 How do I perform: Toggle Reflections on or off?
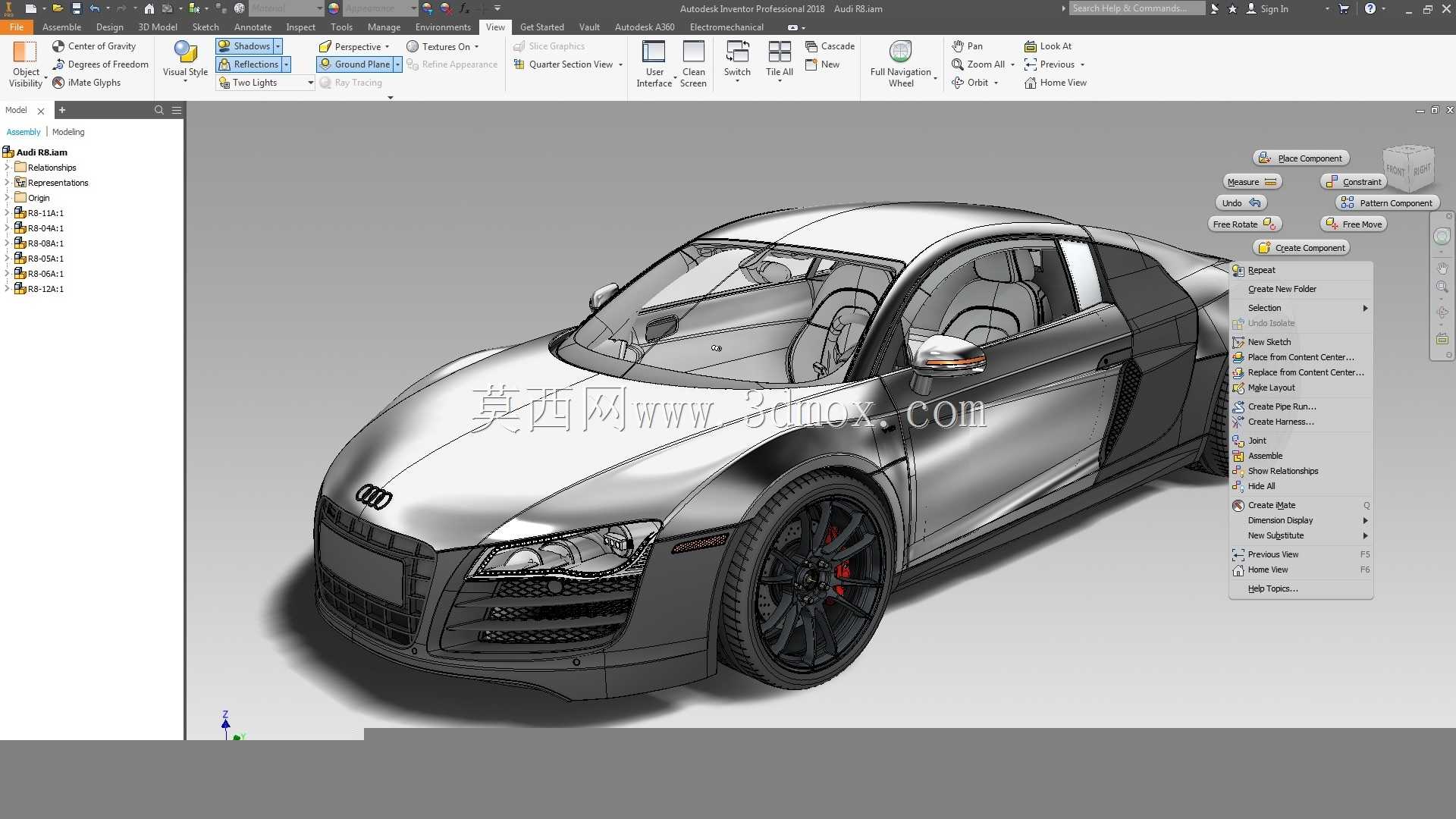coord(249,64)
